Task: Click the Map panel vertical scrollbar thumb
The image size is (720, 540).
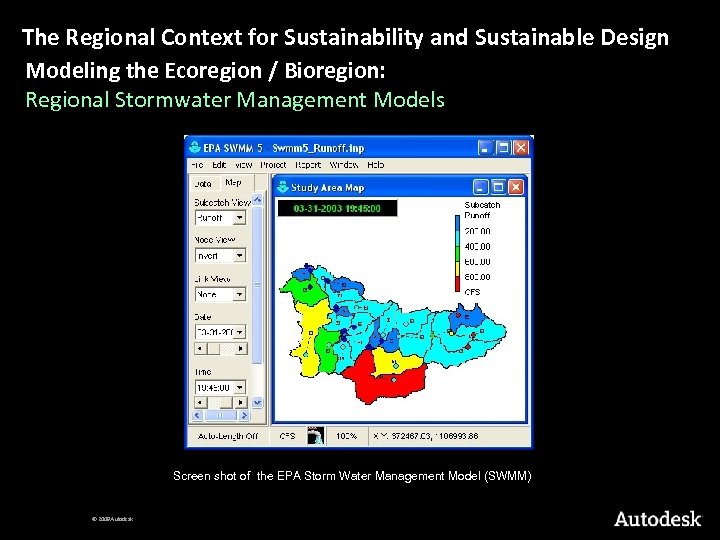Action: click(x=257, y=285)
